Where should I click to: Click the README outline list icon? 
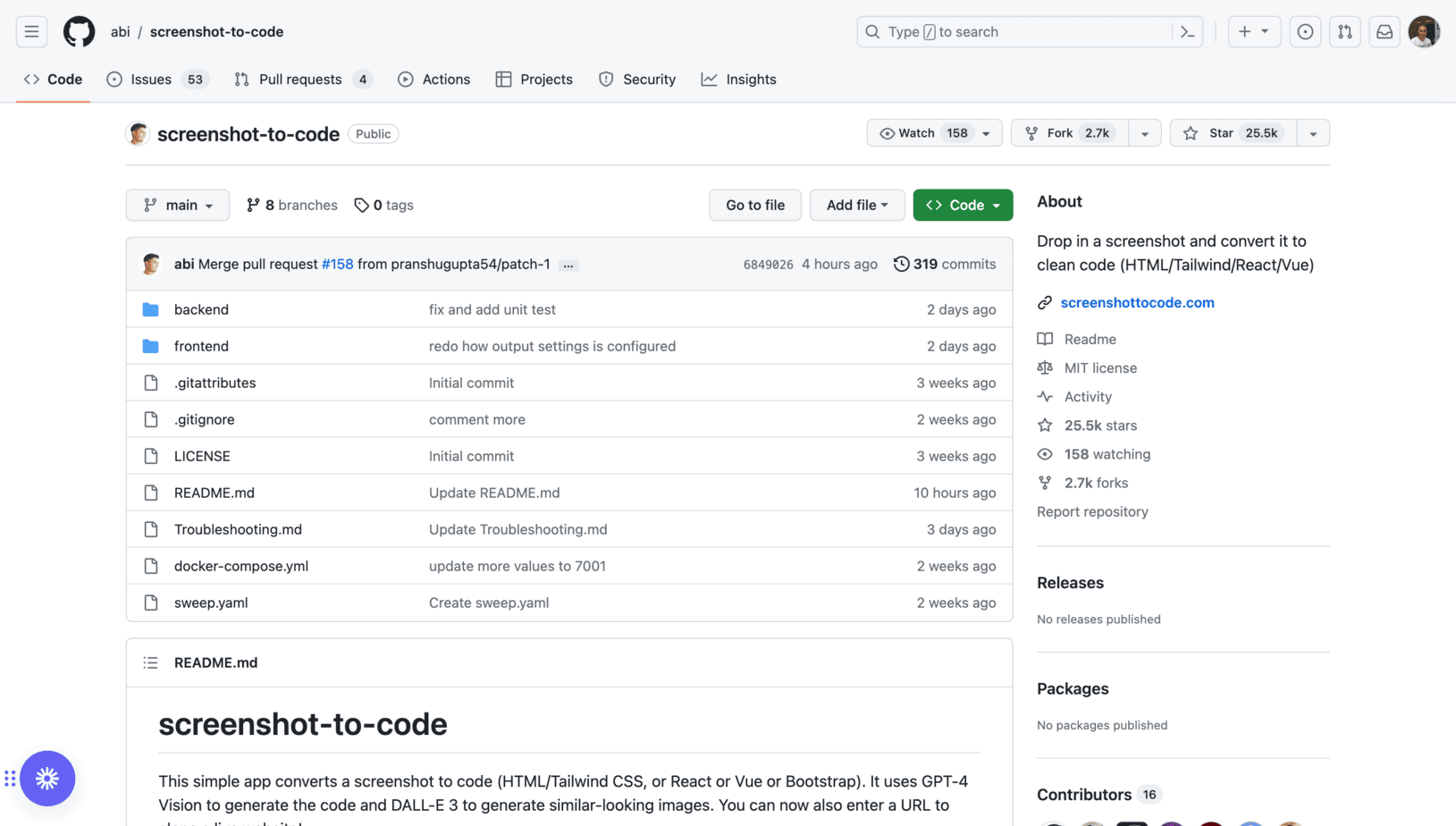click(150, 662)
